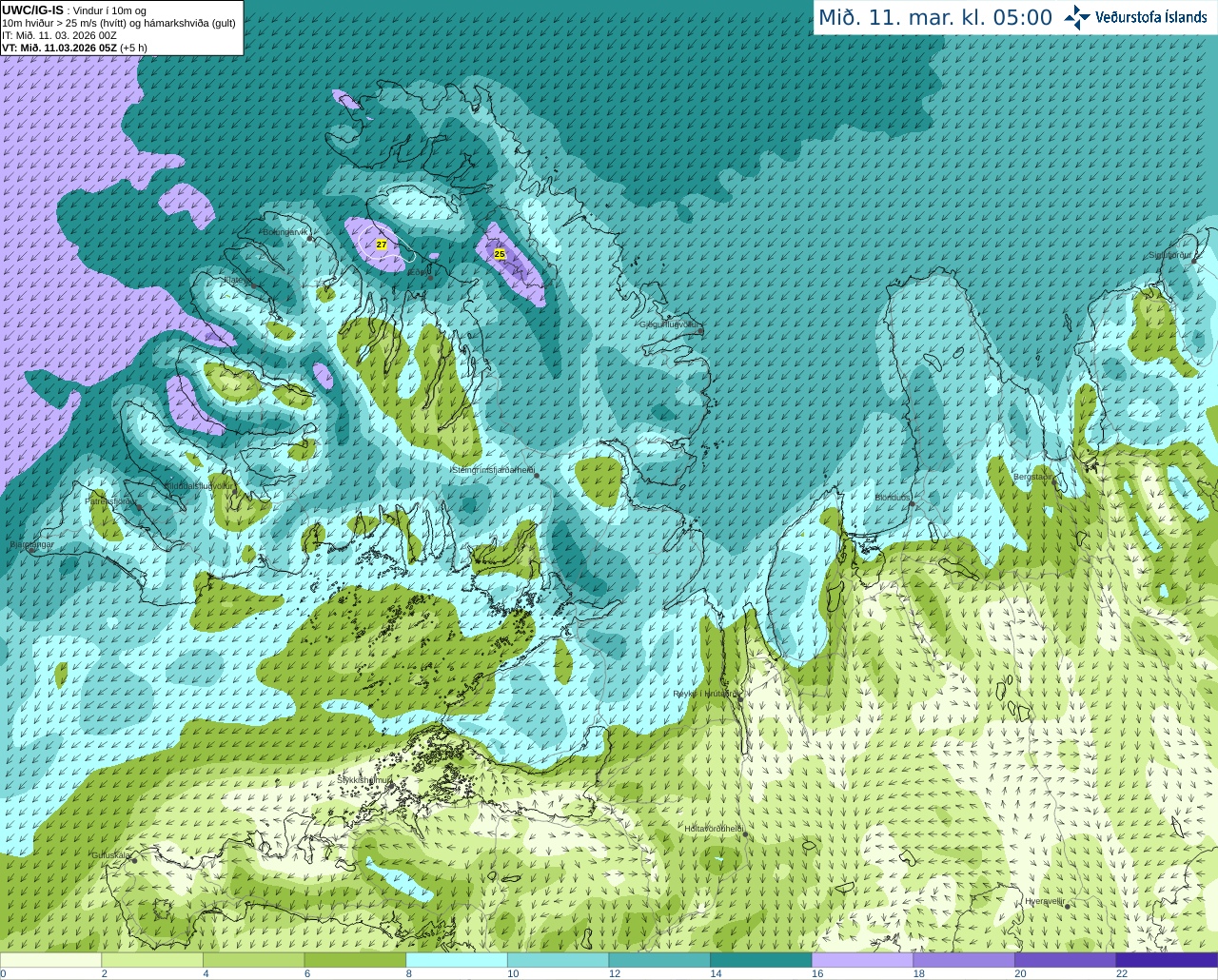1218x980 pixels.
Task: Click the legend scale number 22
Action: coord(1122,973)
